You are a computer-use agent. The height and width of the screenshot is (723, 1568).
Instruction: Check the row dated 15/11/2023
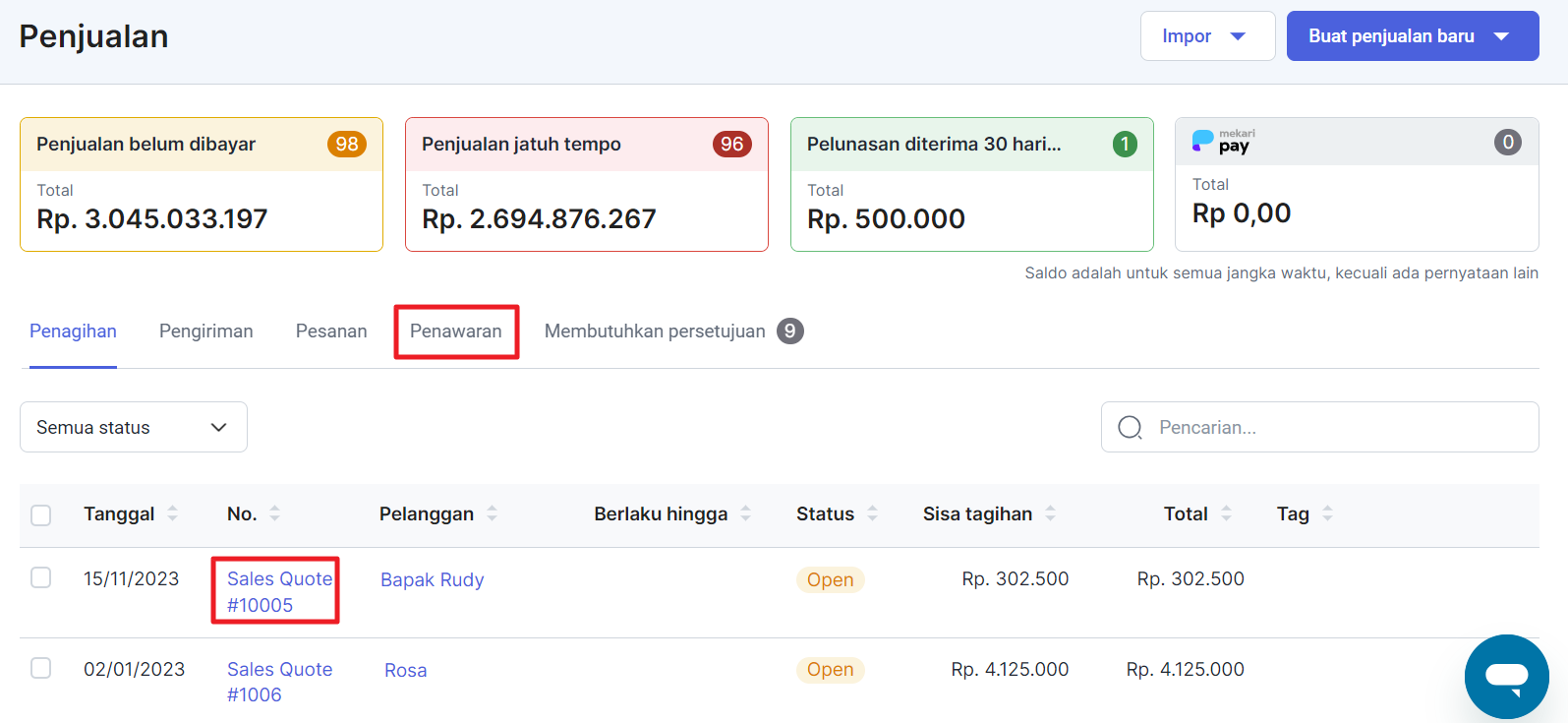pos(41,577)
